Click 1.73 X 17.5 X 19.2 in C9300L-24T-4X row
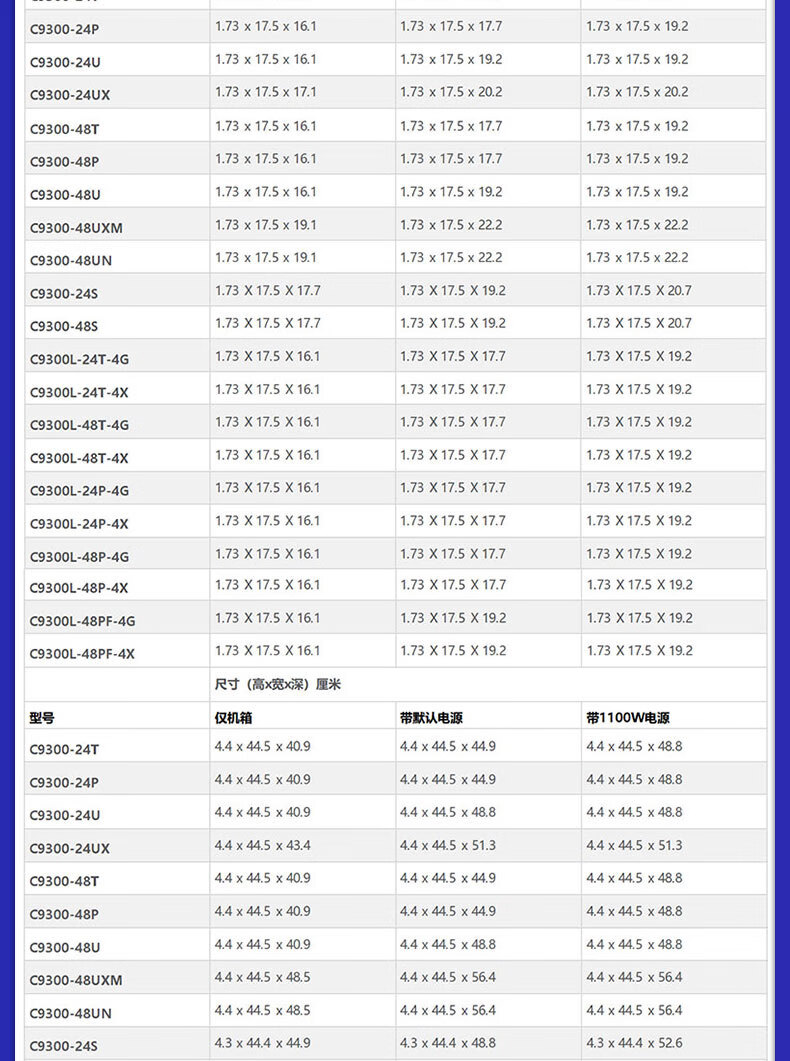The width and height of the screenshot is (790, 1061). 639,389
